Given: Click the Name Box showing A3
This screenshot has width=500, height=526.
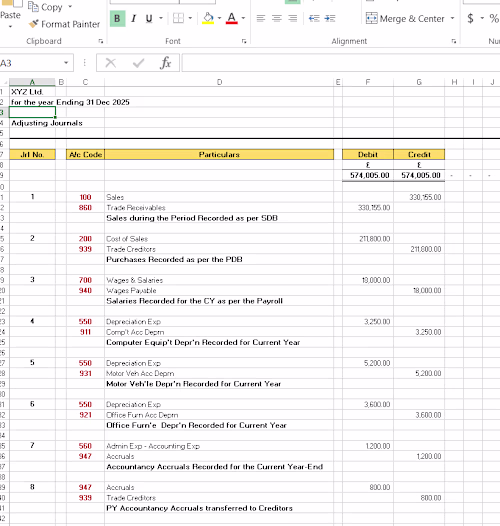Looking at the screenshot, I should point(31,63).
